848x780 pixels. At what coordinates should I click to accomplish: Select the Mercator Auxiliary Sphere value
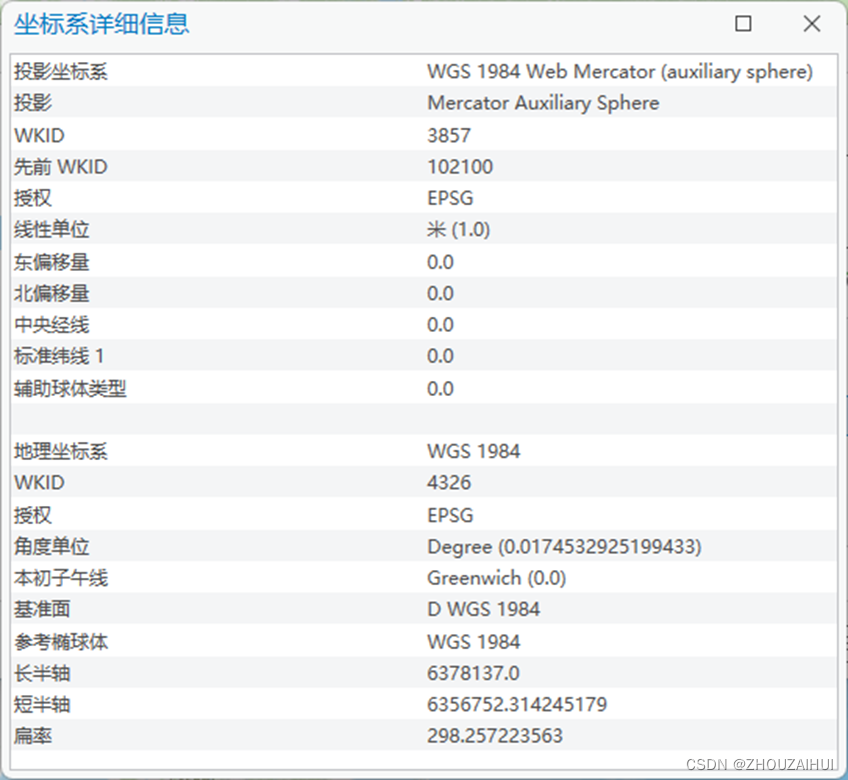tap(542, 103)
